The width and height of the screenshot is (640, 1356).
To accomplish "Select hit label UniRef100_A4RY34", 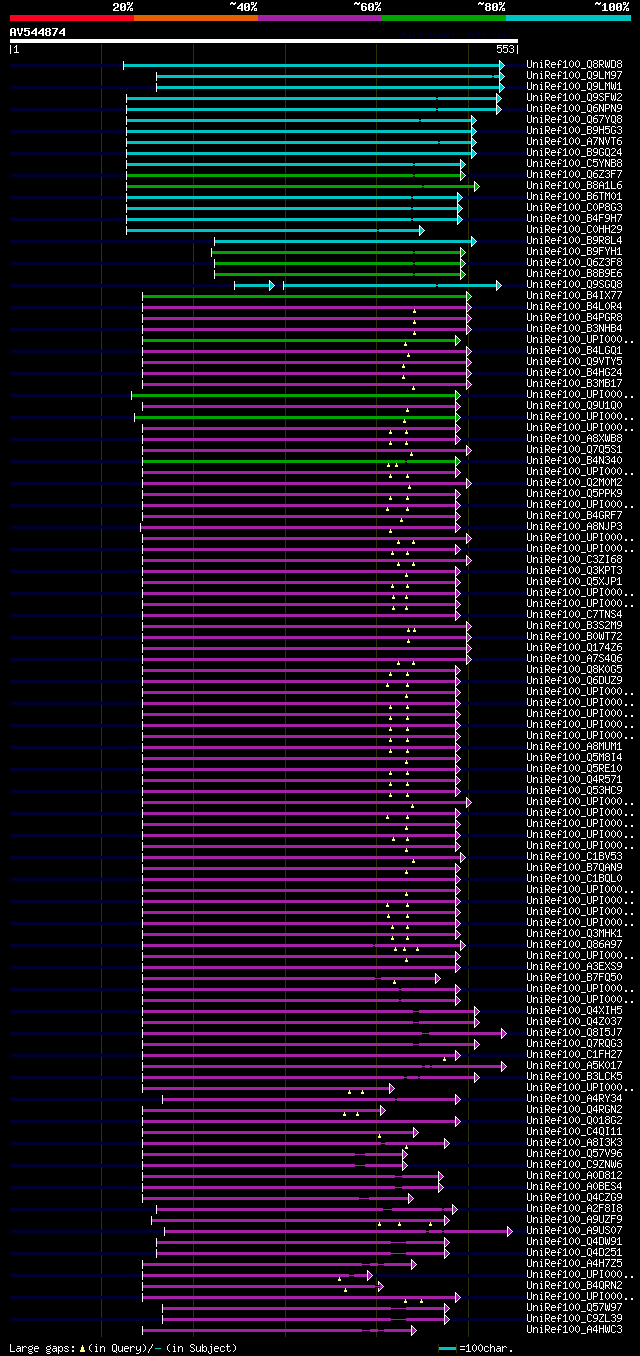I will pos(574,1098).
